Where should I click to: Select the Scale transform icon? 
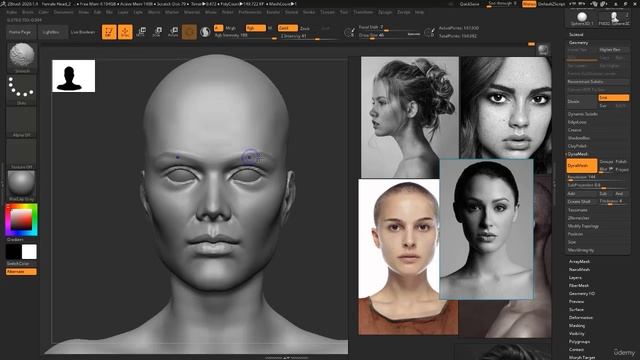coord(157,32)
